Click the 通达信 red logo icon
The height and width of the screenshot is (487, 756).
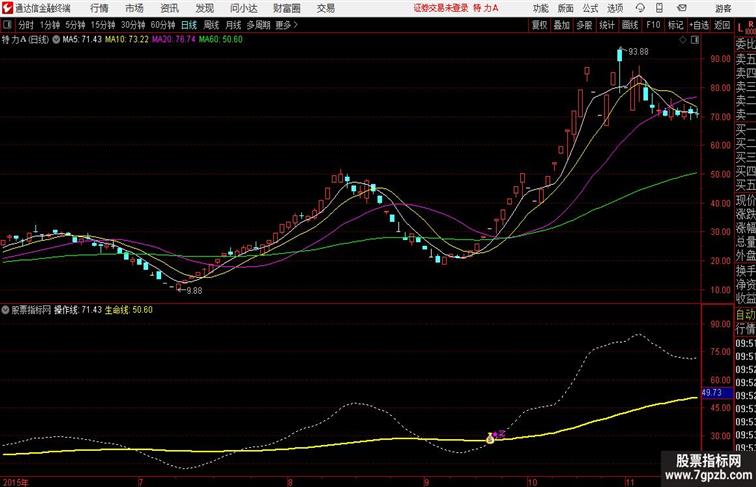point(7,8)
